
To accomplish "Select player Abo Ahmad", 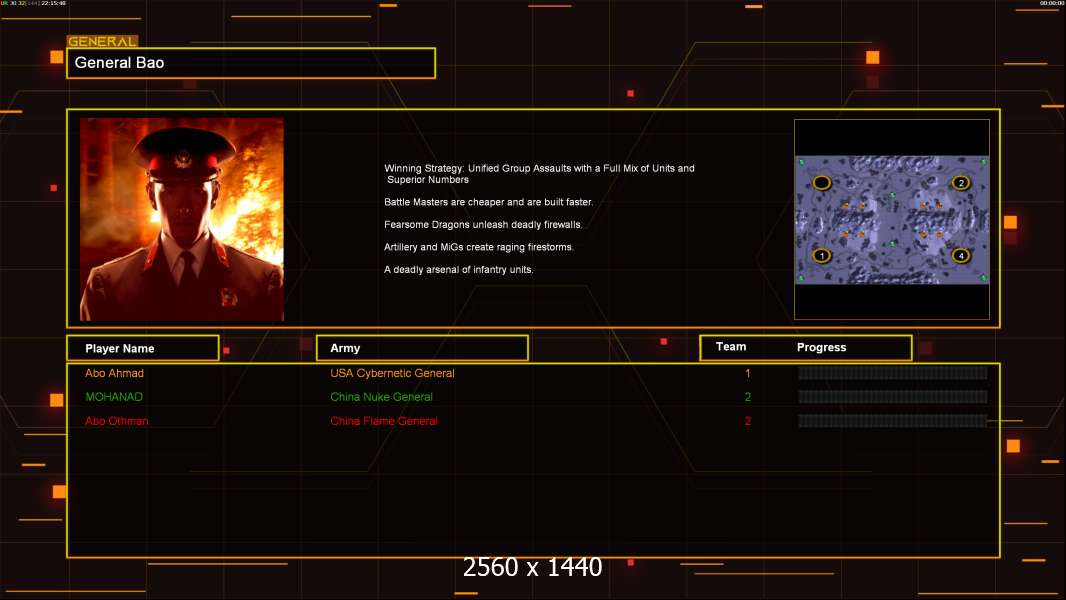I will tap(114, 373).
